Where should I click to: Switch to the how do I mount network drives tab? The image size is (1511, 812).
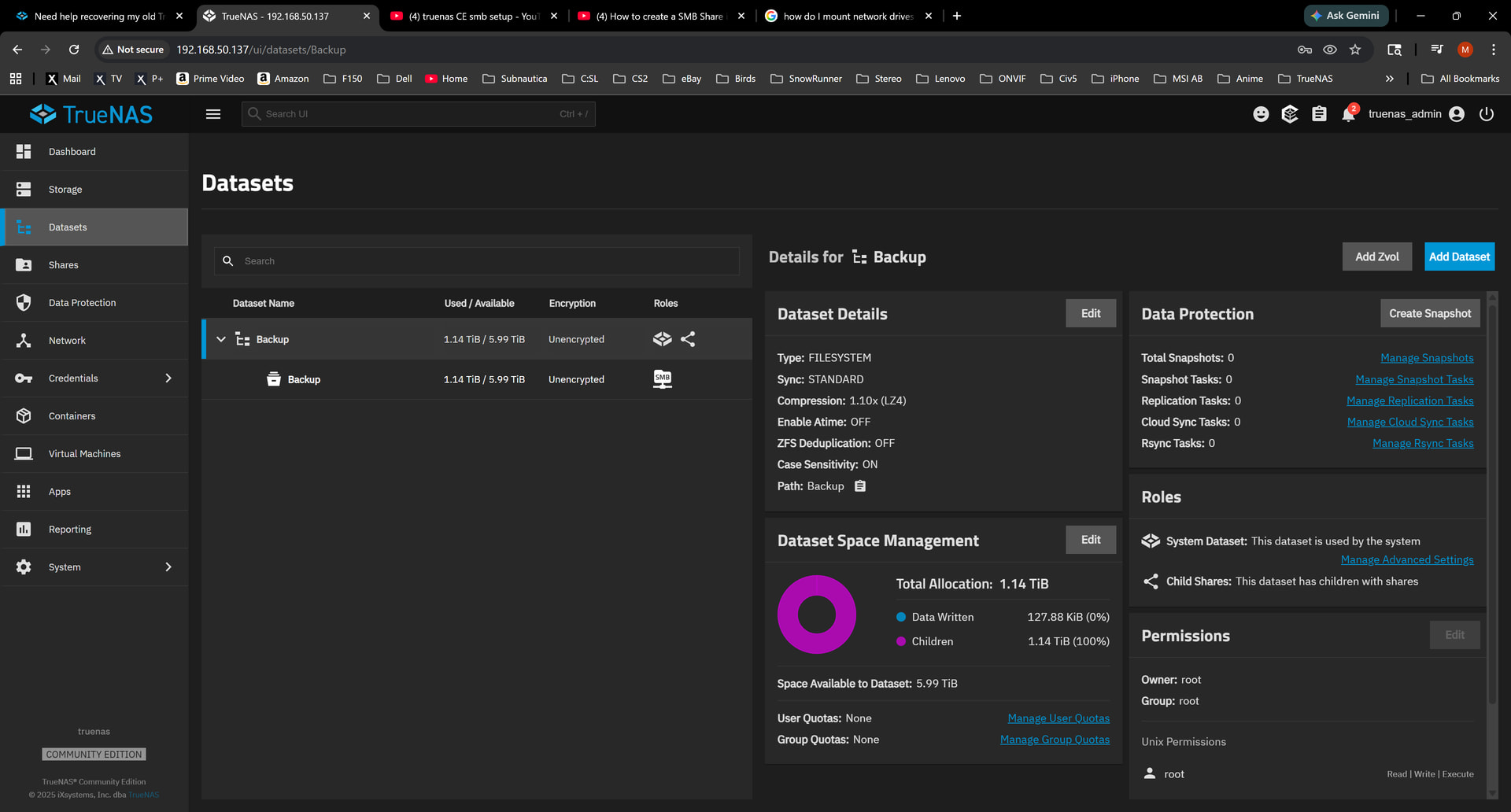pos(848,16)
